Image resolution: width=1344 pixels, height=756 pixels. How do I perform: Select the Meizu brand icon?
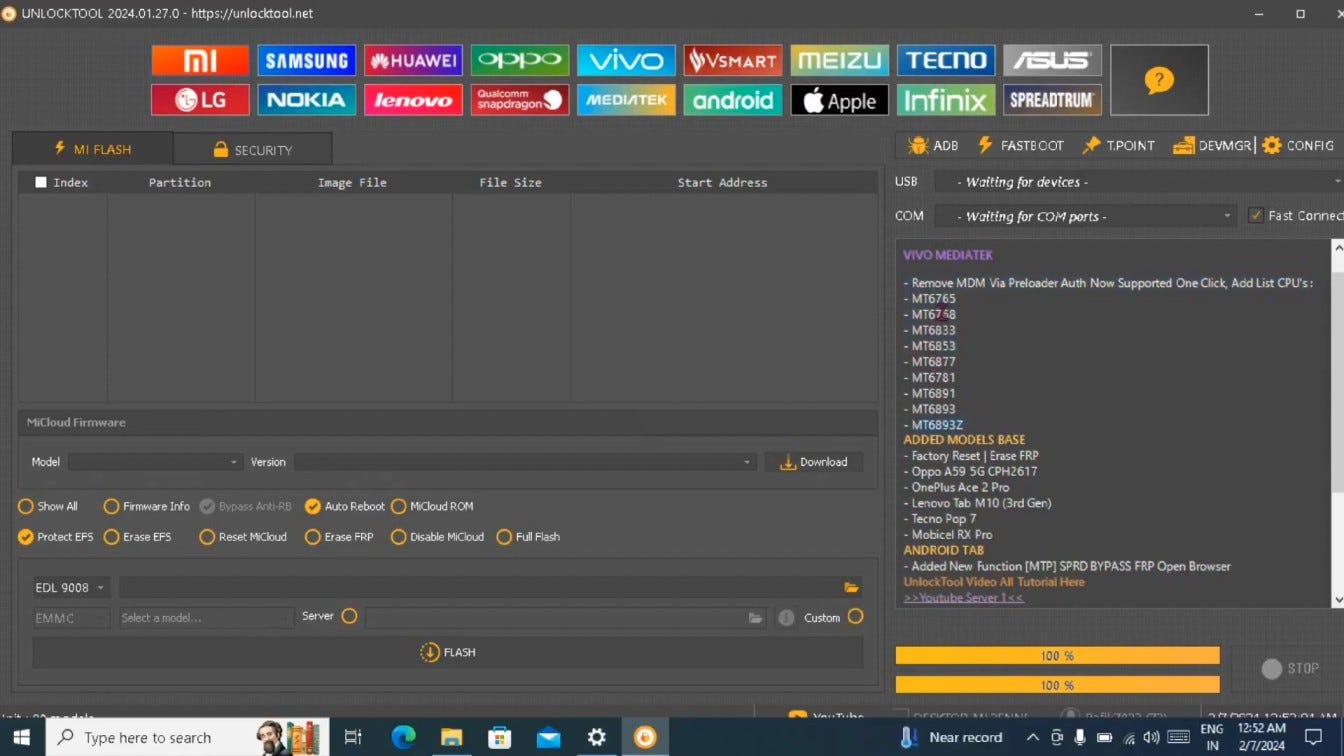839,60
